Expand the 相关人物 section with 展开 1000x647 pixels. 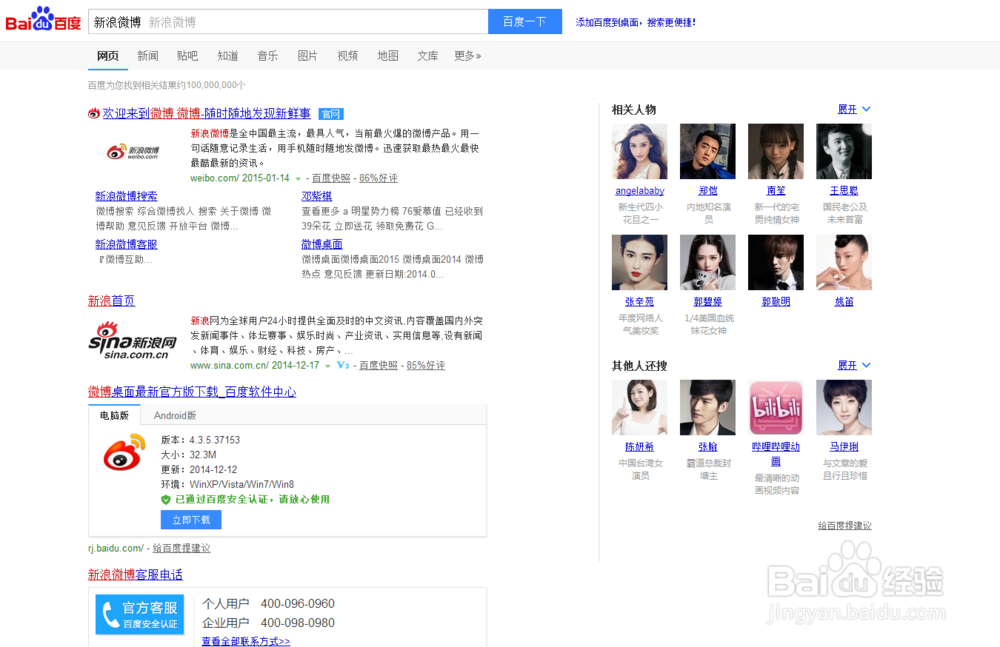854,109
